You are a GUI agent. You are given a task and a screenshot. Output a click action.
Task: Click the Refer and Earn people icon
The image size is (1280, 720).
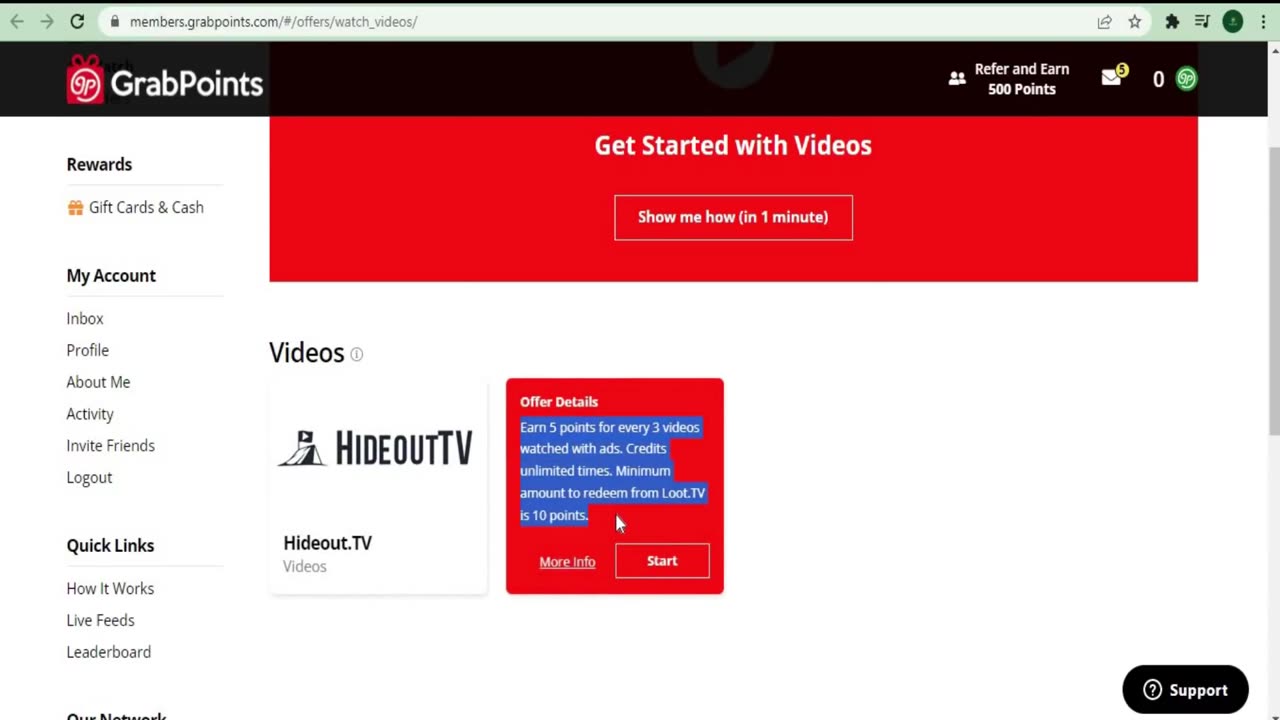957,78
